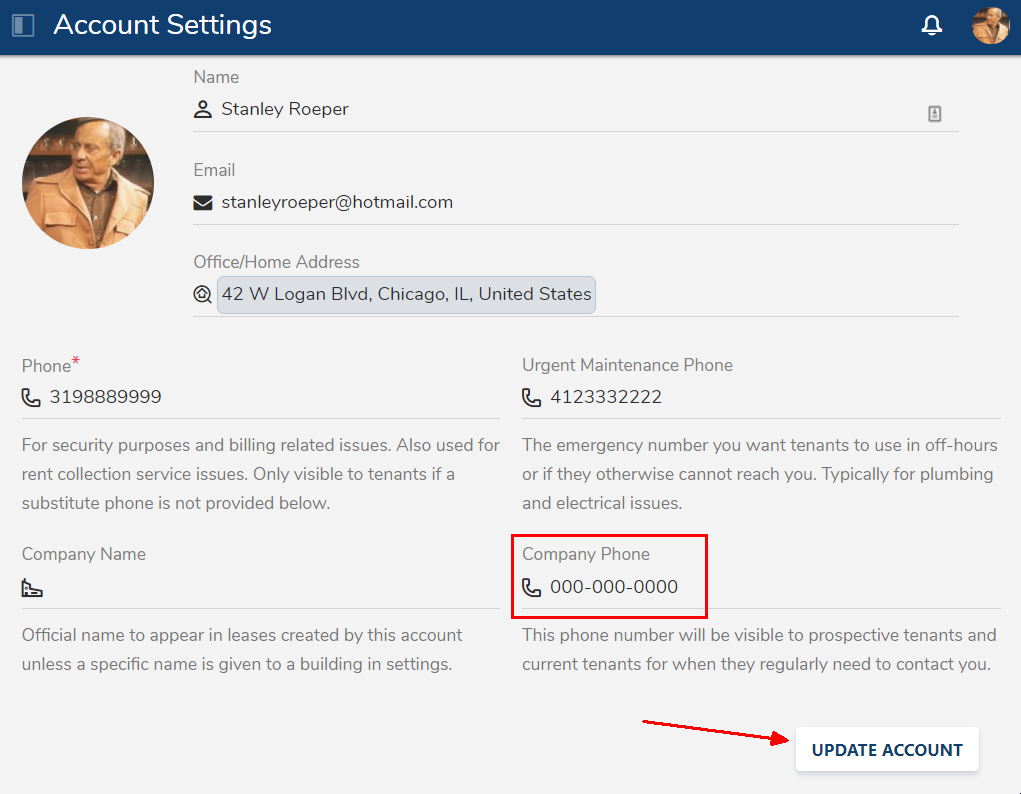Click the envelope icon beside the email
1021x794 pixels.
[203, 203]
